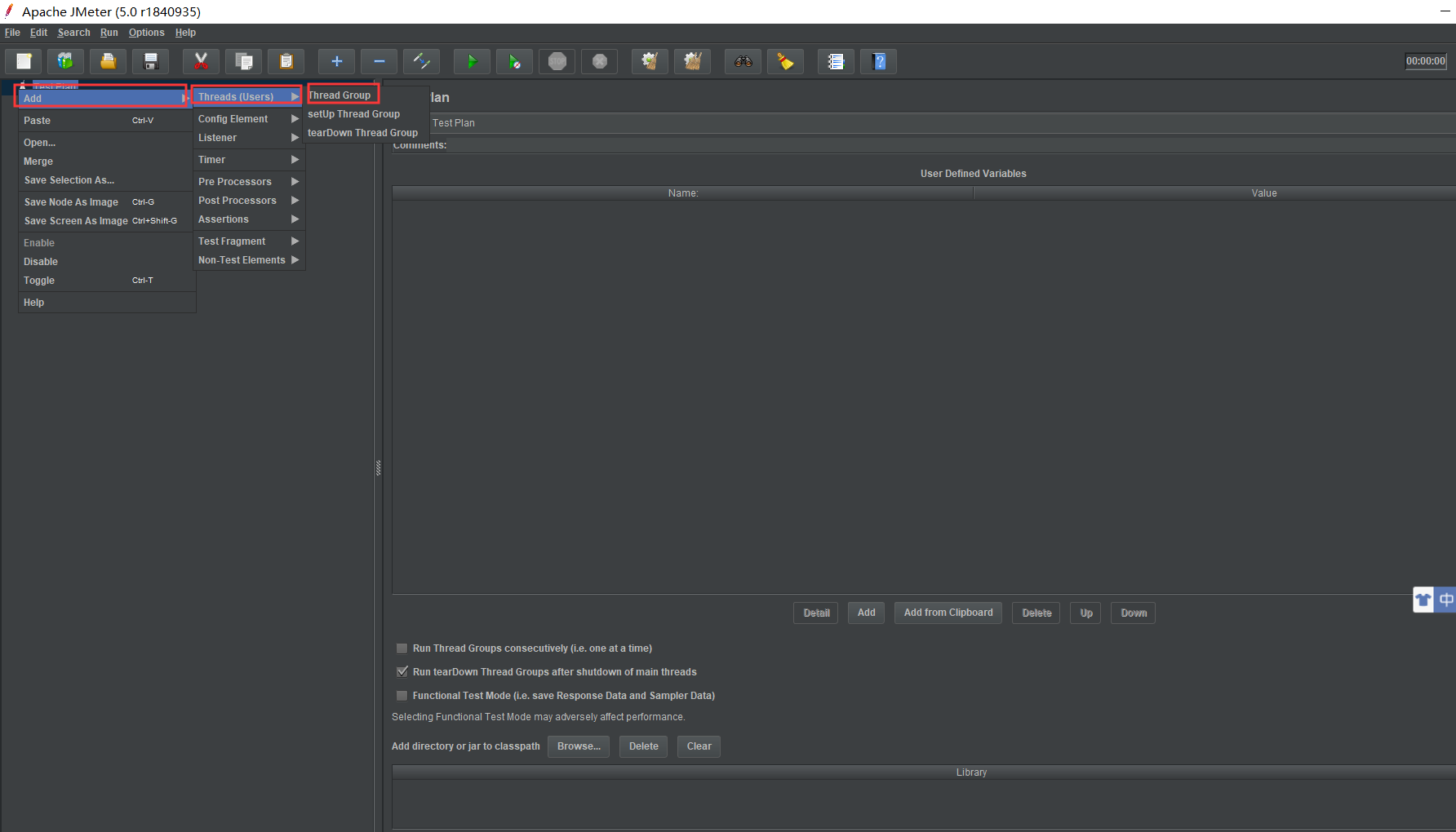This screenshot has width=1456, height=832.
Task: Choose Merge in context menu
Action: [x=106, y=162]
